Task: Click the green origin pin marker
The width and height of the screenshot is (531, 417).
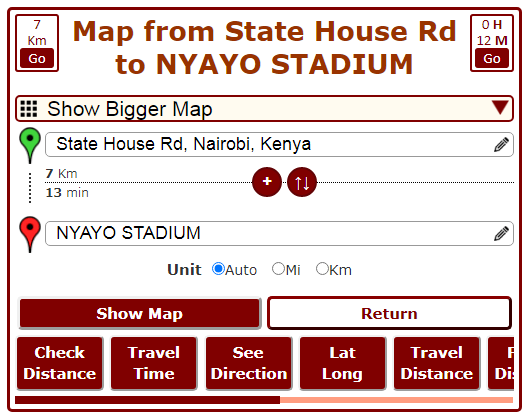Action: [x=30, y=145]
